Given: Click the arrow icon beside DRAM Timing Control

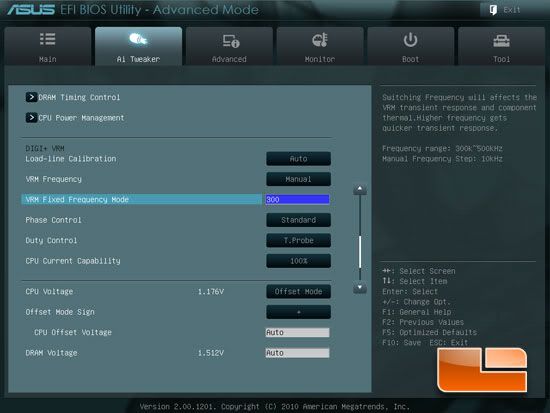Looking at the screenshot, I should 31,97.
